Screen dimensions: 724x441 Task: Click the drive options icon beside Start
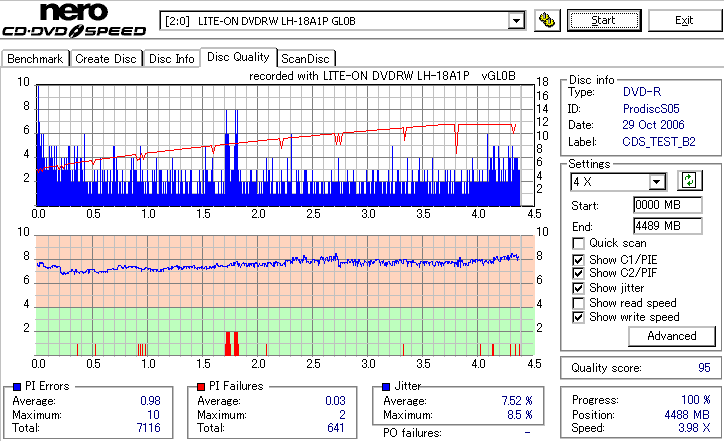(x=547, y=21)
